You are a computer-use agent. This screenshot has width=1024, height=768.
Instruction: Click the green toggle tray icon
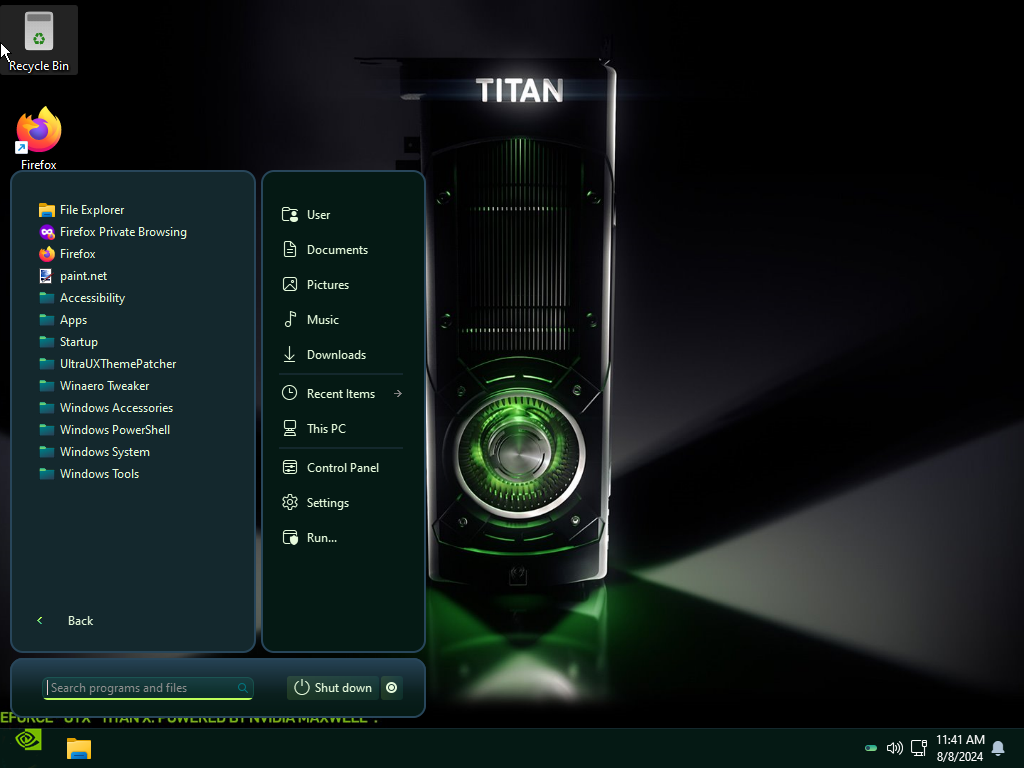coord(871,748)
